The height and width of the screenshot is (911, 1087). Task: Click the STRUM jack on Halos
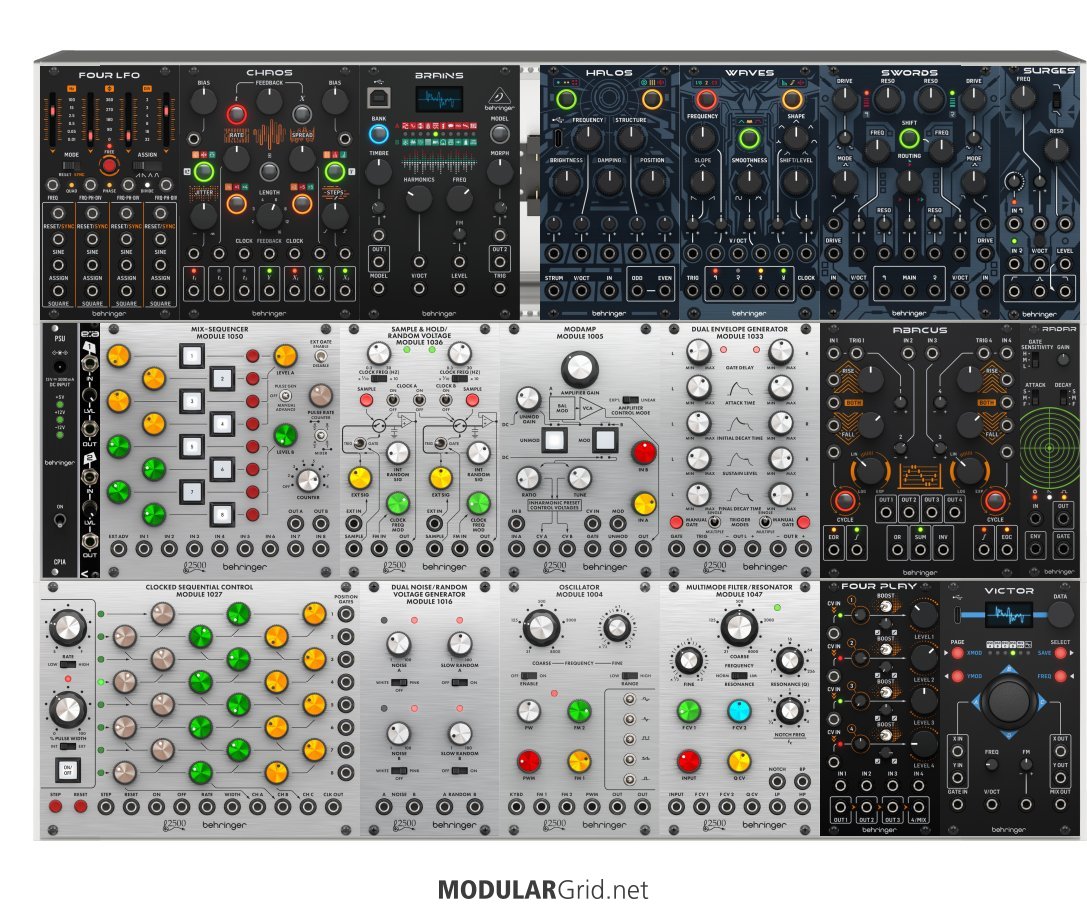[554, 290]
